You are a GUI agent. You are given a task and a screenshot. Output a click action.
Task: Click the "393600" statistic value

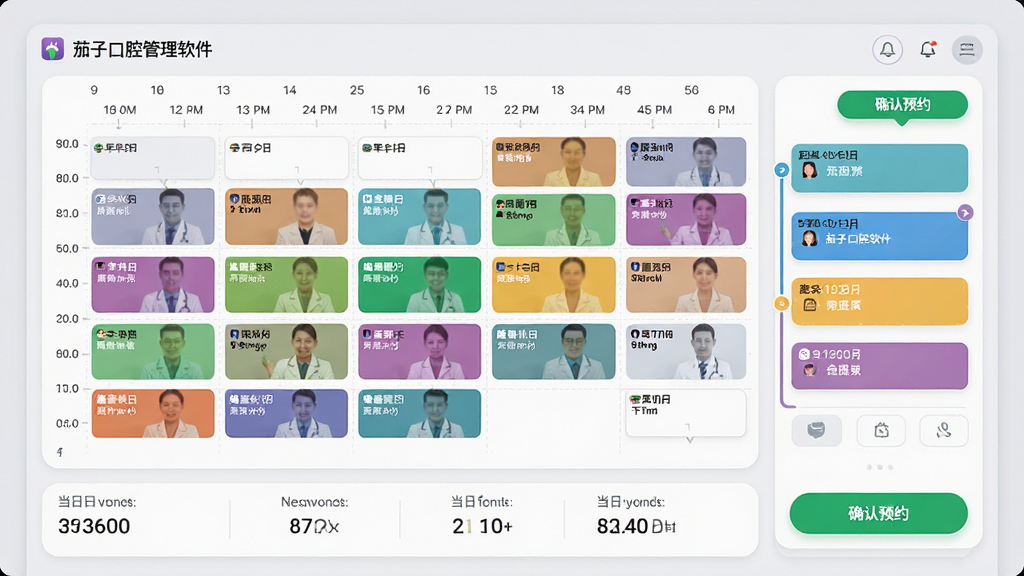click(94, 526)
